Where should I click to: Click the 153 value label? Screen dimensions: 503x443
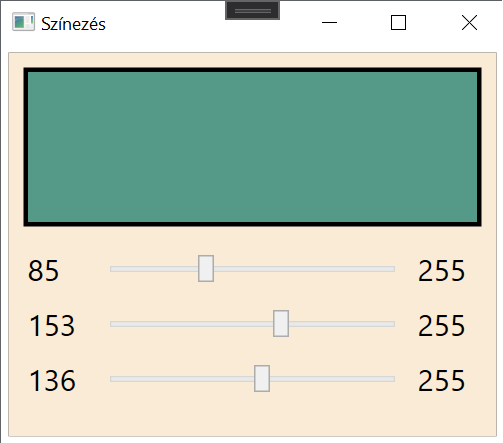(52, 325)
